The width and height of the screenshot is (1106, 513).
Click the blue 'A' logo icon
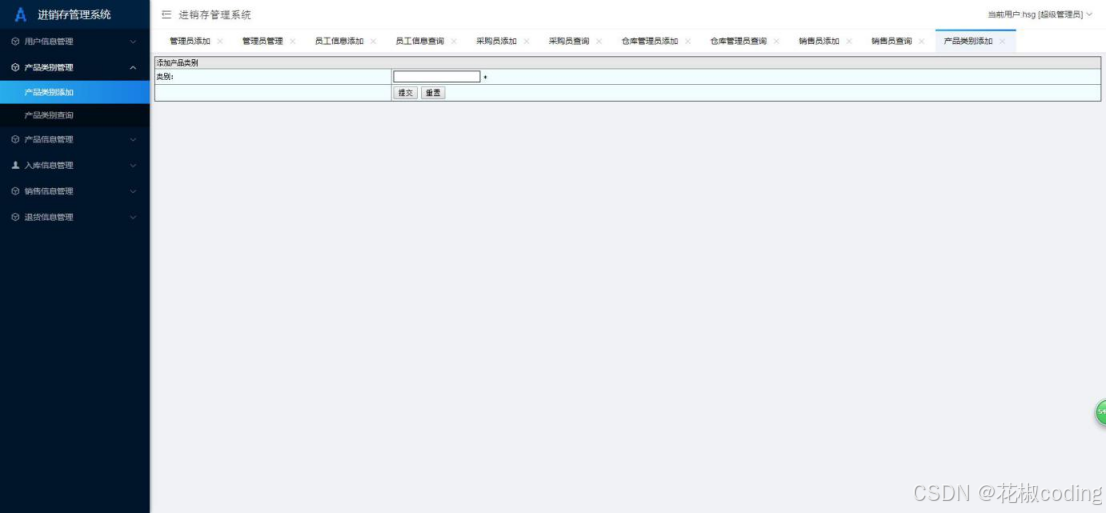point(20,14)
